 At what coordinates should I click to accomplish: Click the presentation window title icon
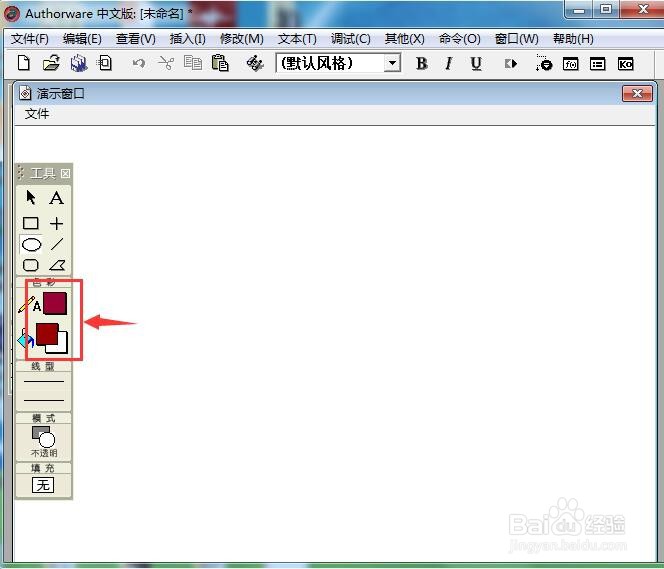(25, 94)
